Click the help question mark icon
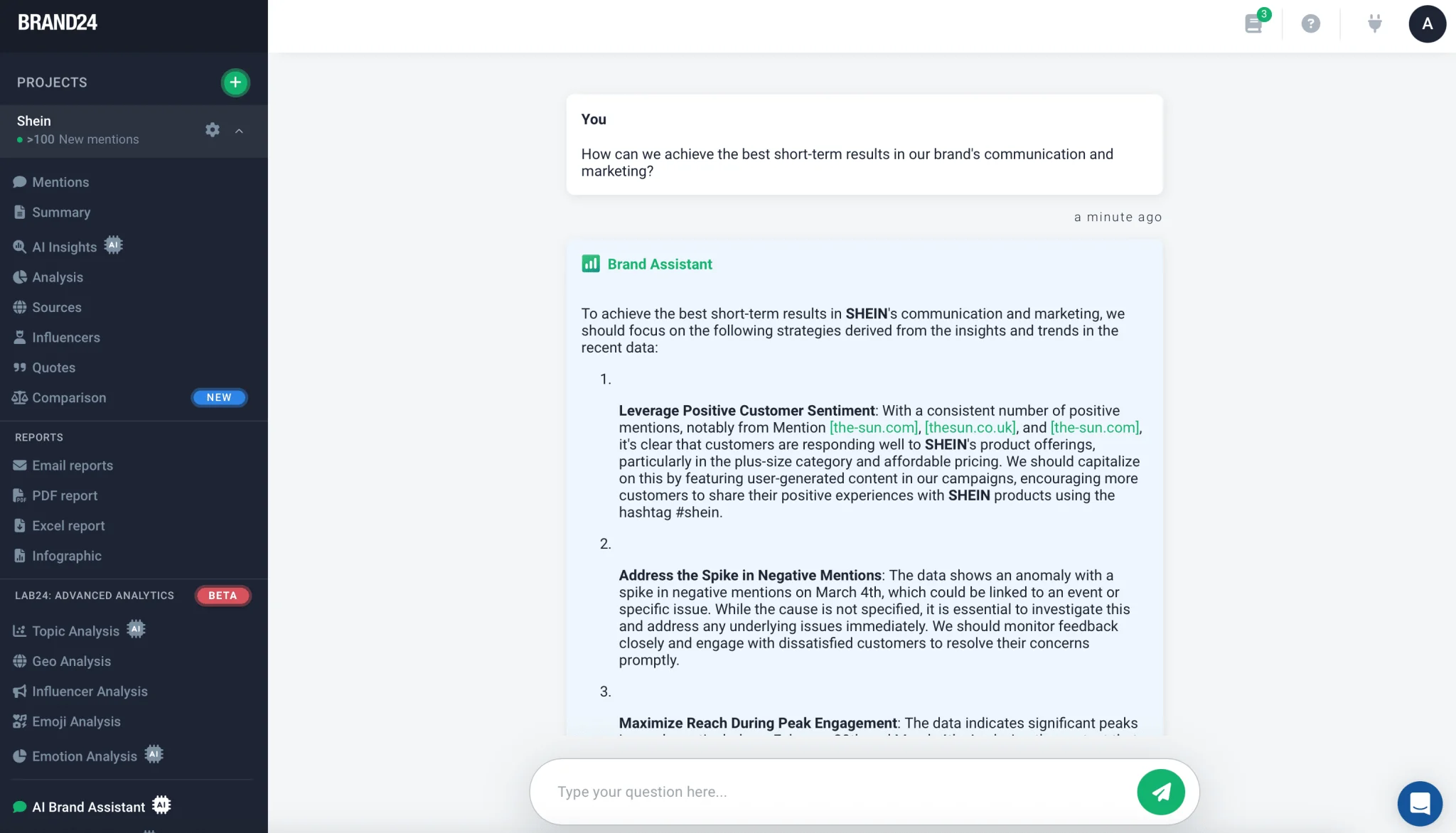This screenshot has width=1456, height=833. click(x=1311, y=23)
